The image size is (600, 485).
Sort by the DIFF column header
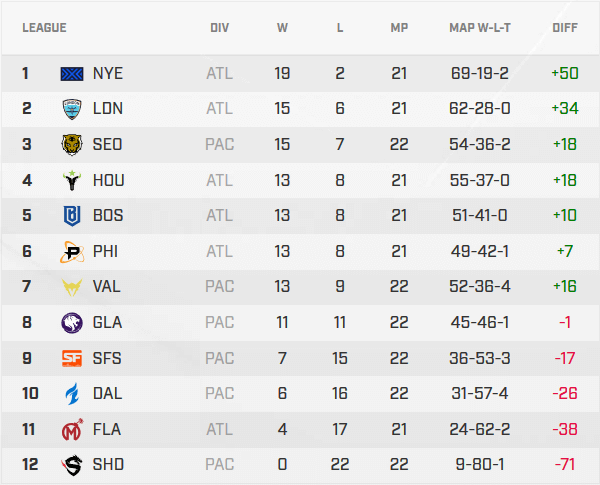564,28
